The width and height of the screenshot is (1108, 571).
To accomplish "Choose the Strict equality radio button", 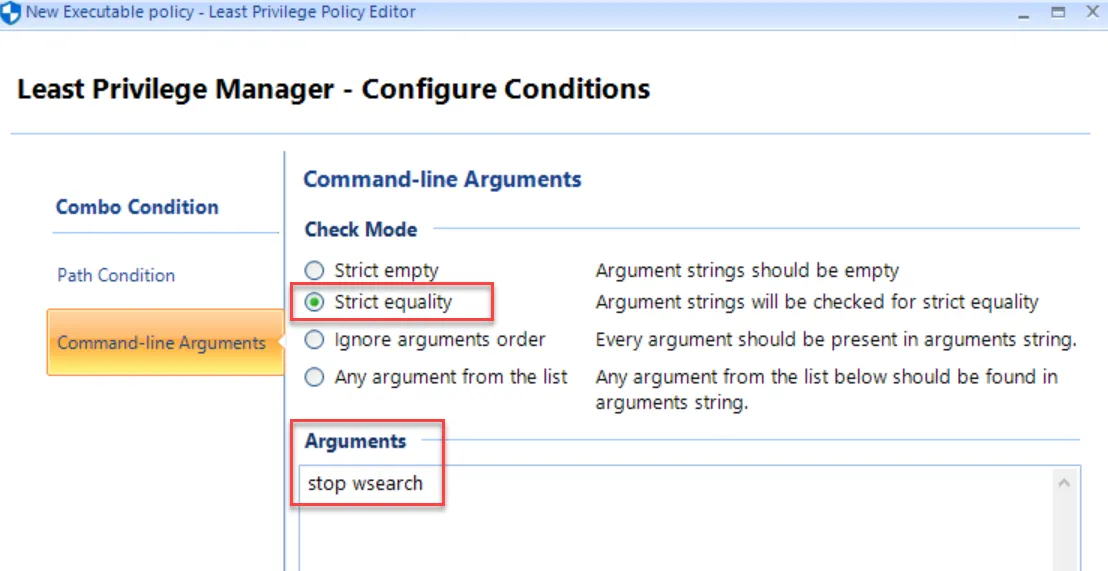I will pos(315,302).
